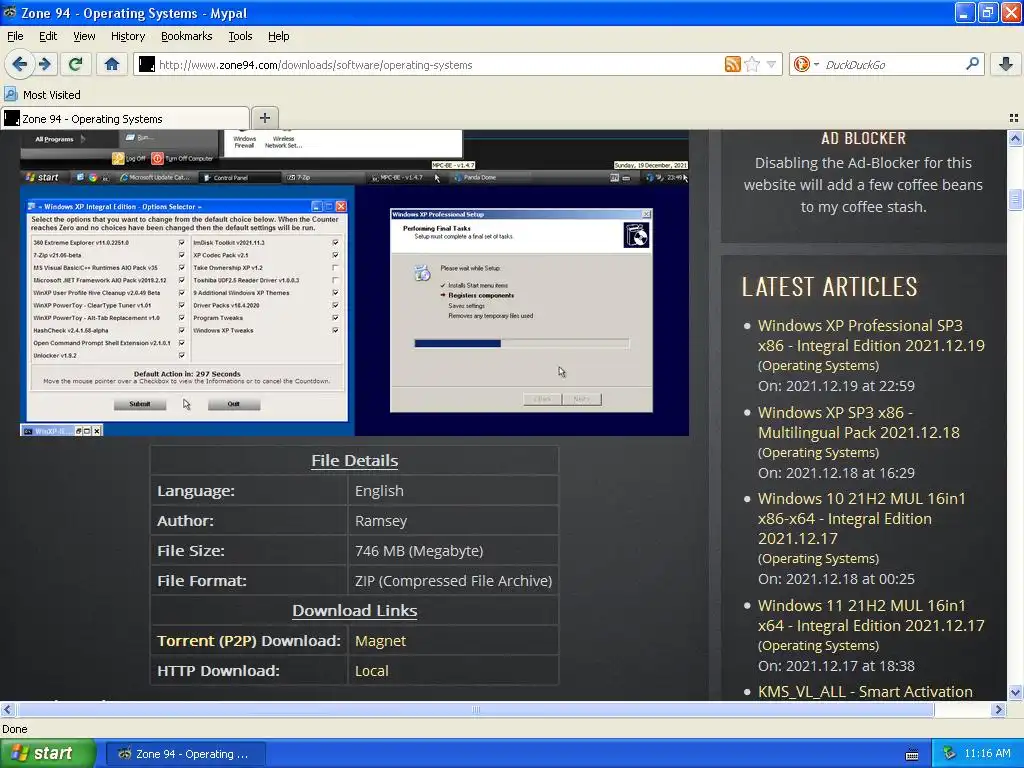The height and width of the screenshot is (768, 1024).
Task: Click the keyboard icon in system tray
Action: point(912,754)
